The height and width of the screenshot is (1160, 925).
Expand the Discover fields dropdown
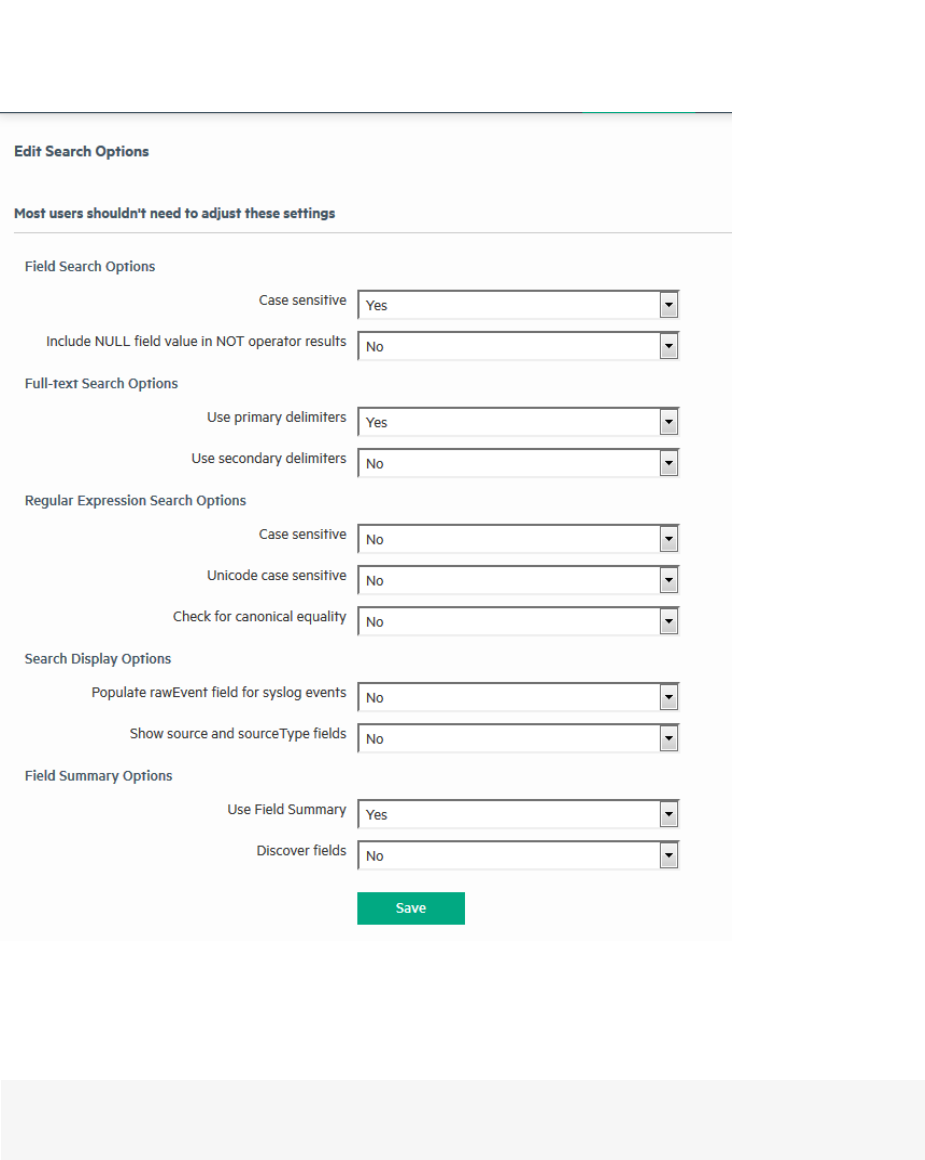pos(518,855)
